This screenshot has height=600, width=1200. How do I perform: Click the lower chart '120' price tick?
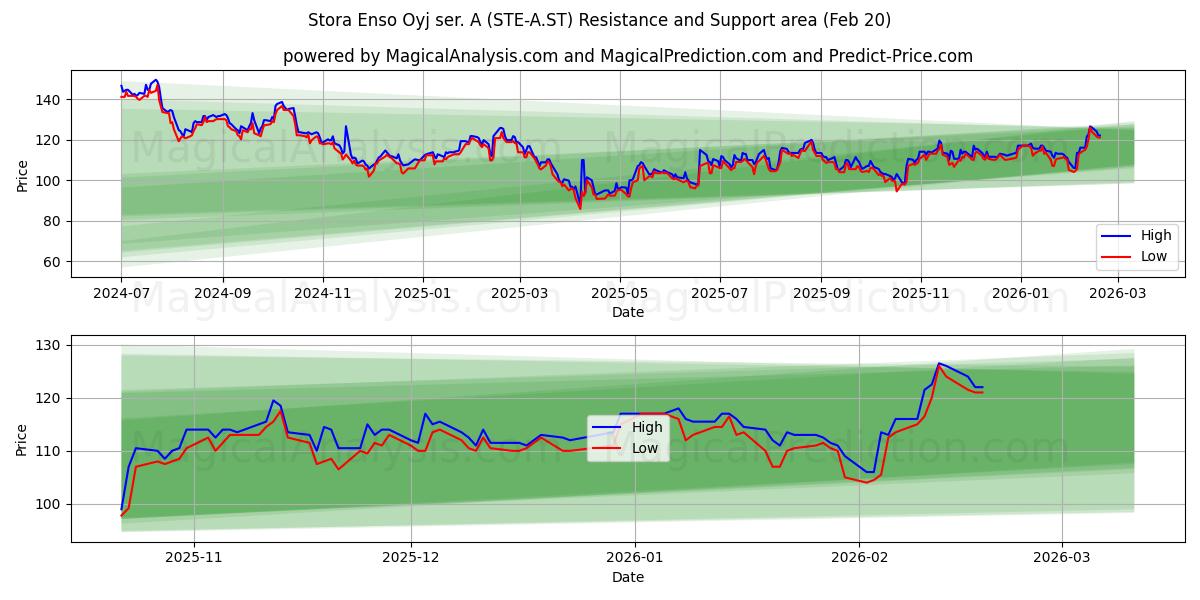point(50,398)
